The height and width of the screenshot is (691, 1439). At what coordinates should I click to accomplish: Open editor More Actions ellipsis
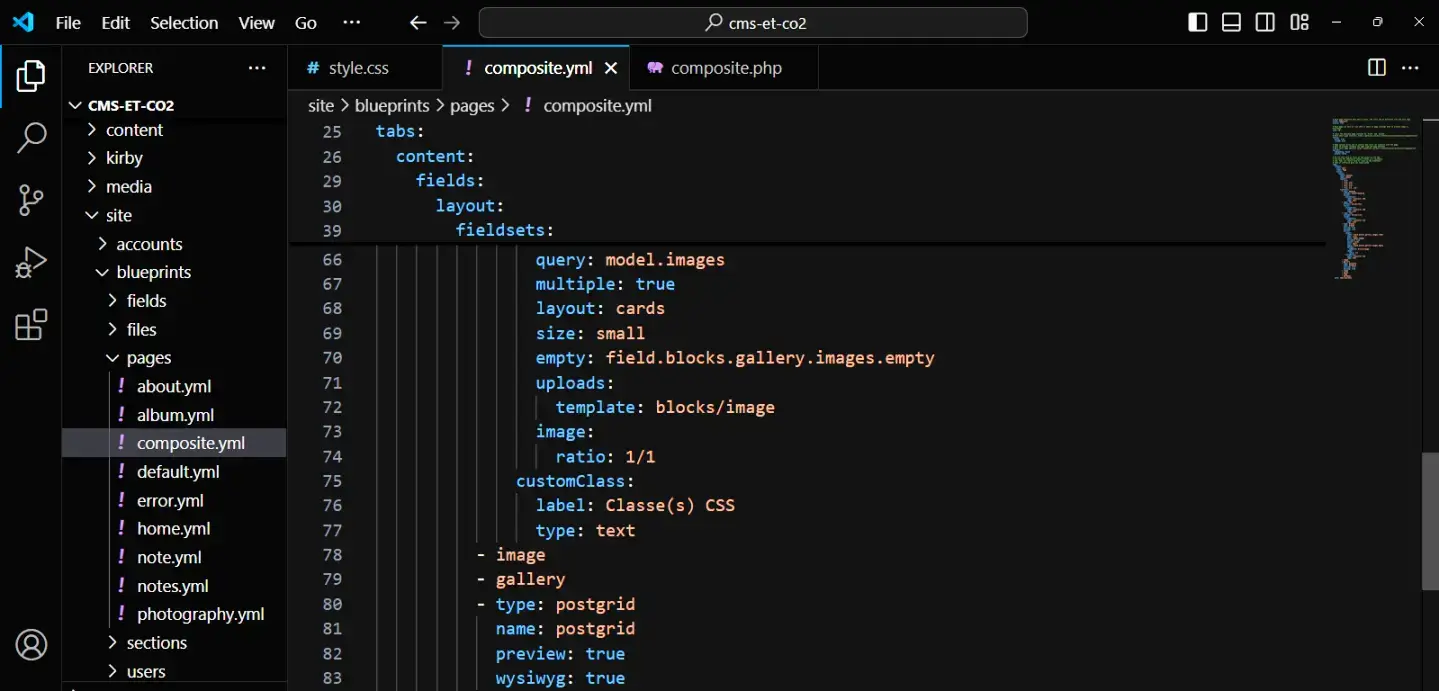coord(1411,68)
